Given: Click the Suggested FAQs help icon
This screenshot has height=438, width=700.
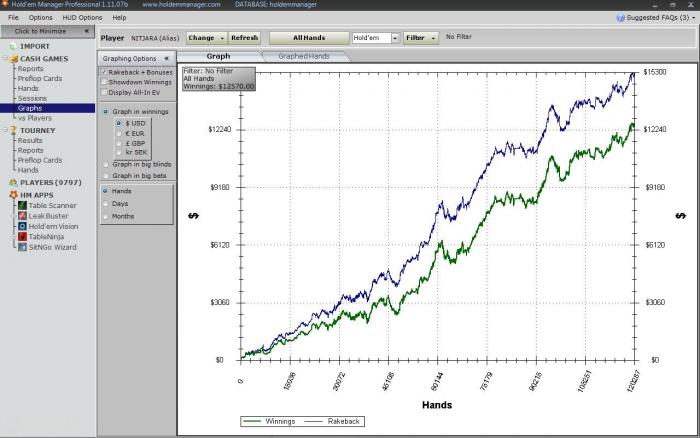Looking at the screenshot, I should [621, 18].
